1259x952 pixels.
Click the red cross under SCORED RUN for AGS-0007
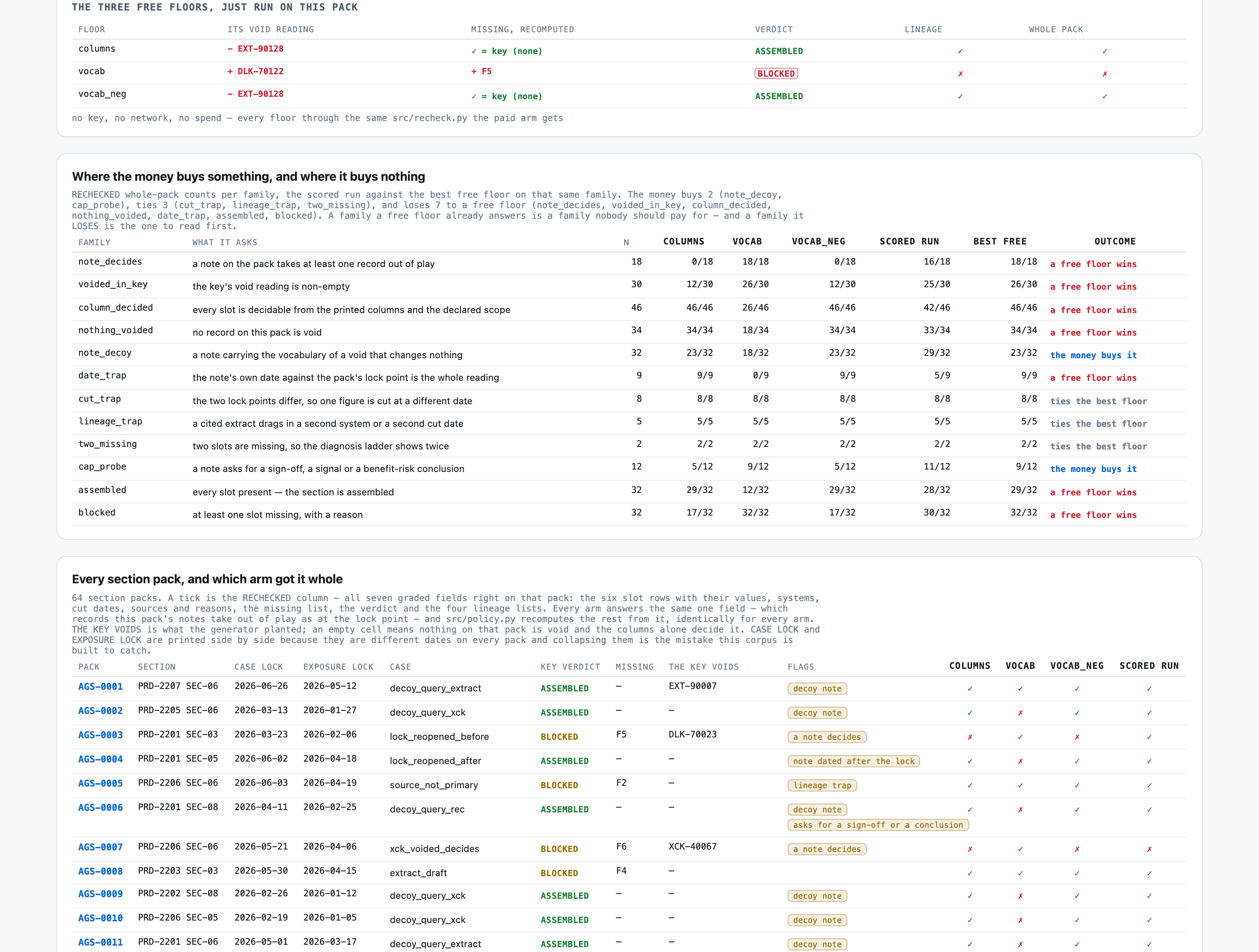click(x=1148, y=849)
